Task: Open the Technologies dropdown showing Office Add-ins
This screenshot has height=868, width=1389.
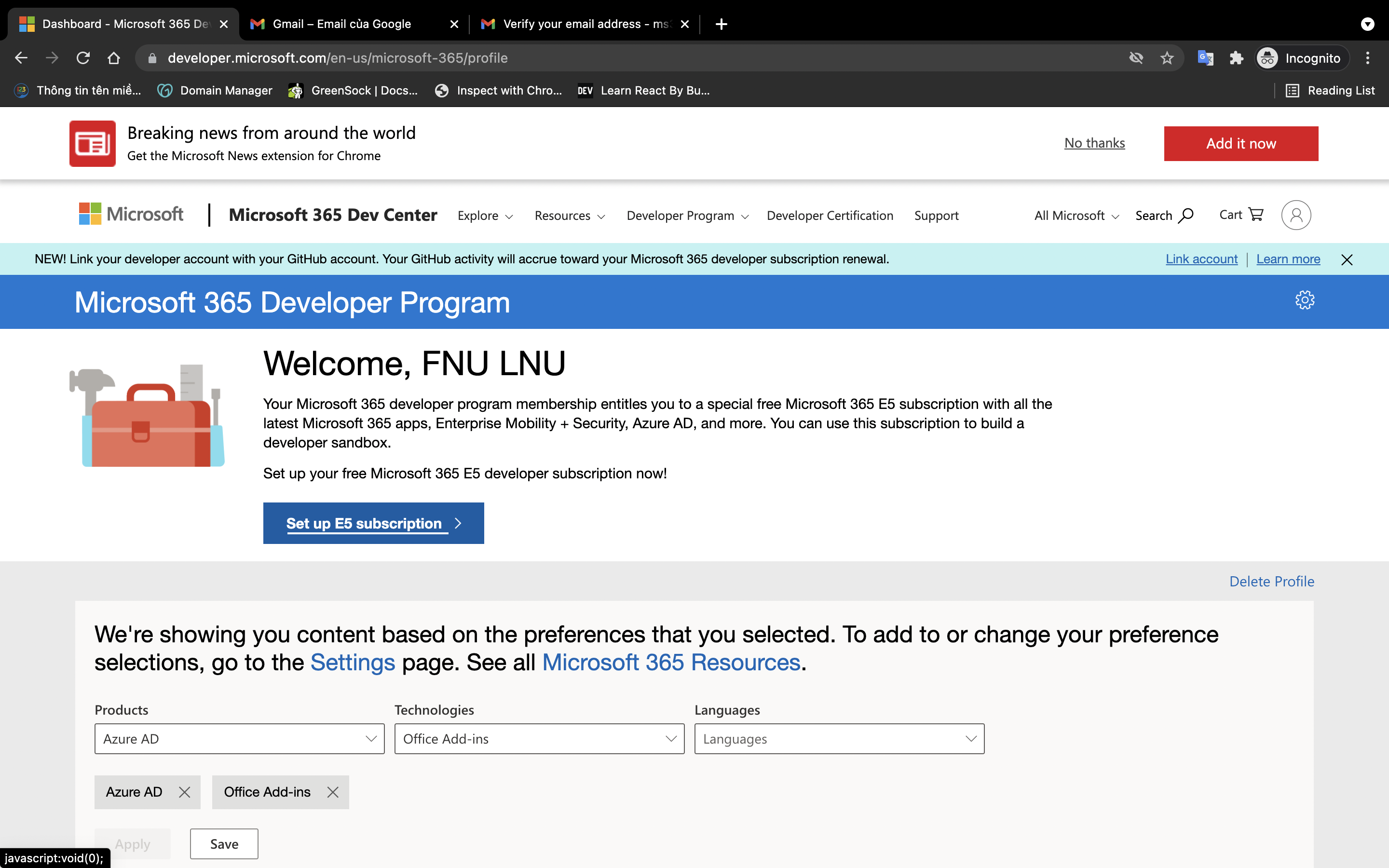Action: coord(539,739)
